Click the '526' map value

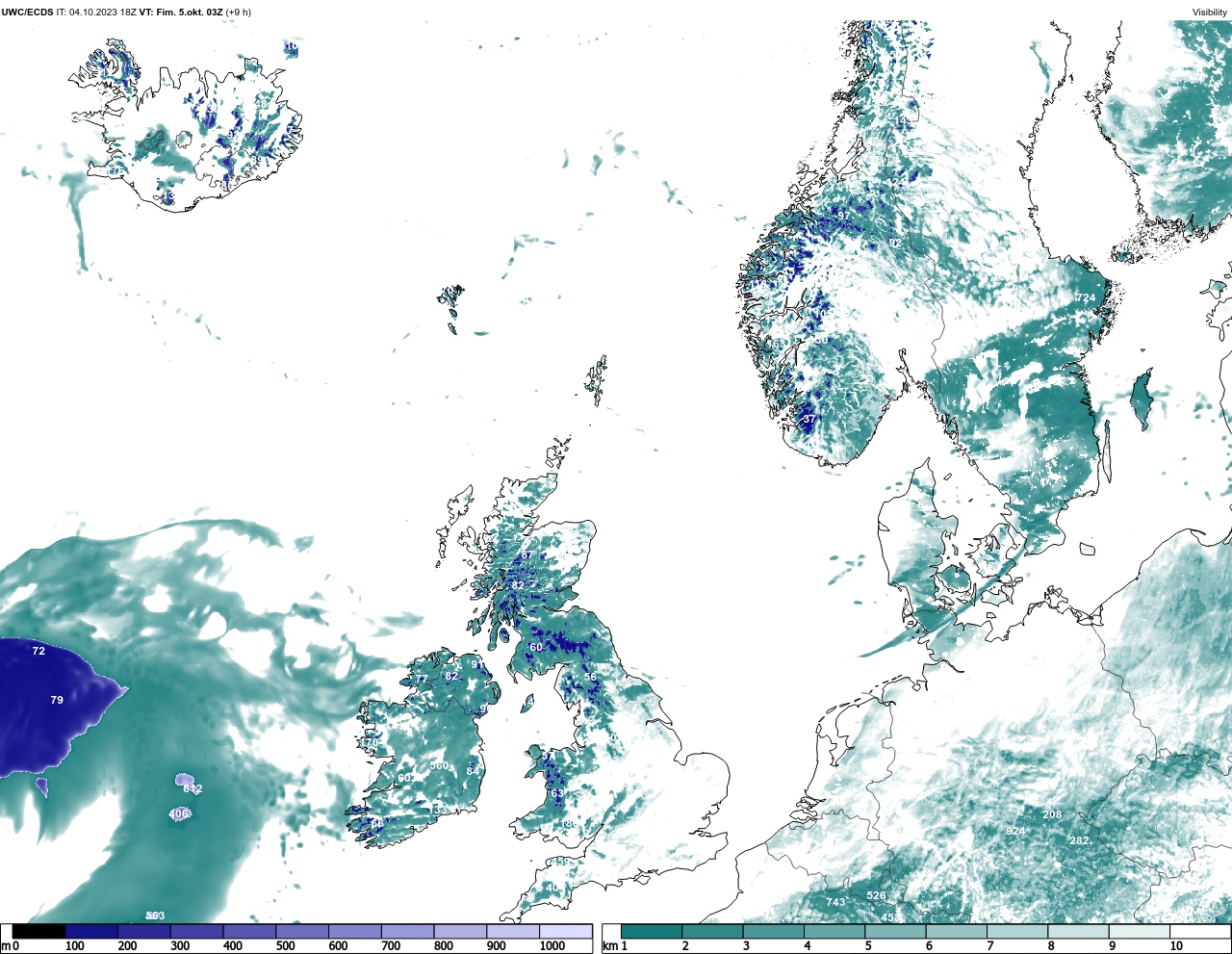(876, 896)
